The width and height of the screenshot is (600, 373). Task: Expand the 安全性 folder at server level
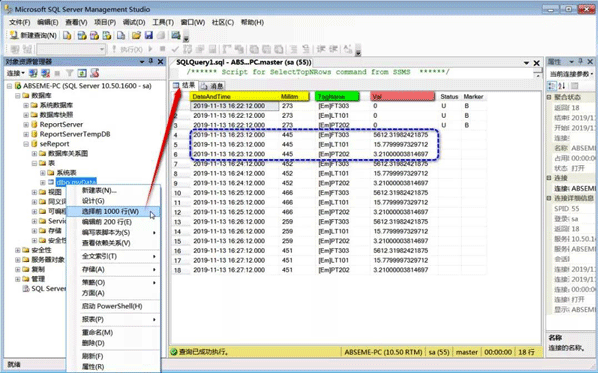(18, 250)
